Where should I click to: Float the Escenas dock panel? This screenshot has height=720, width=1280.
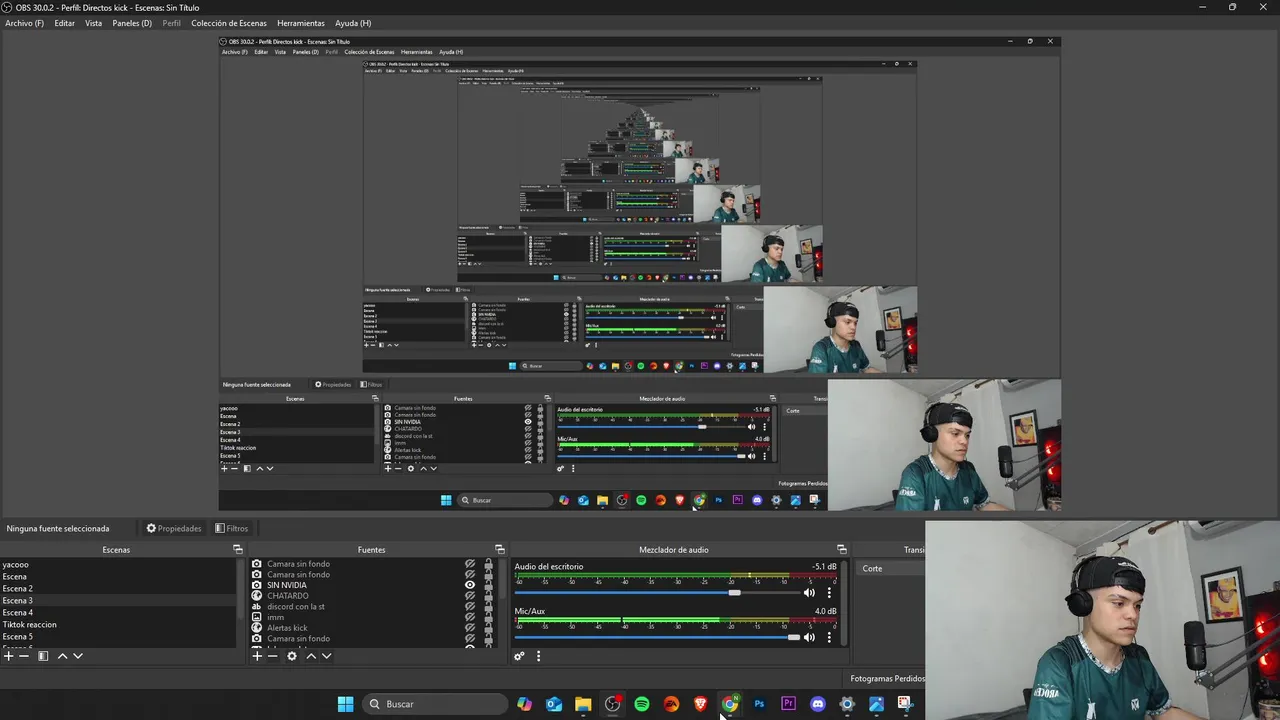[238, 549]
